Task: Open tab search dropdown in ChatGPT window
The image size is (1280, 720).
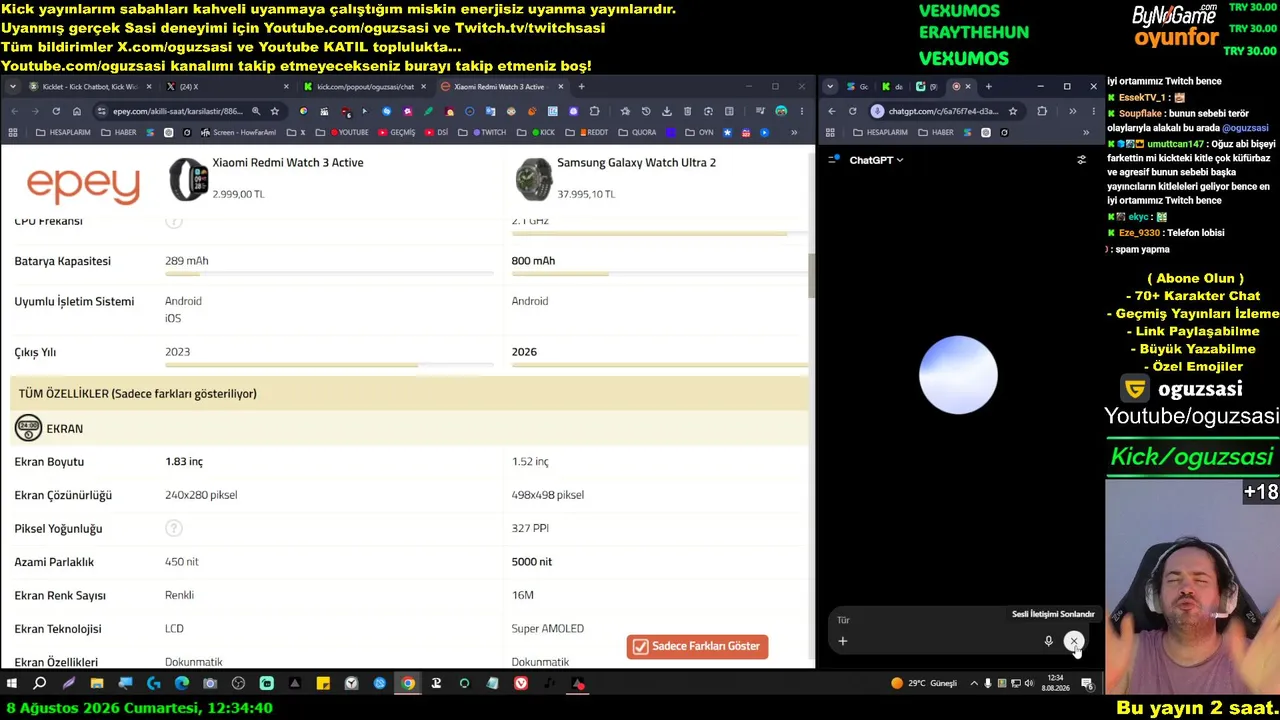Action: pyautogui.click(x=830, y=87)
